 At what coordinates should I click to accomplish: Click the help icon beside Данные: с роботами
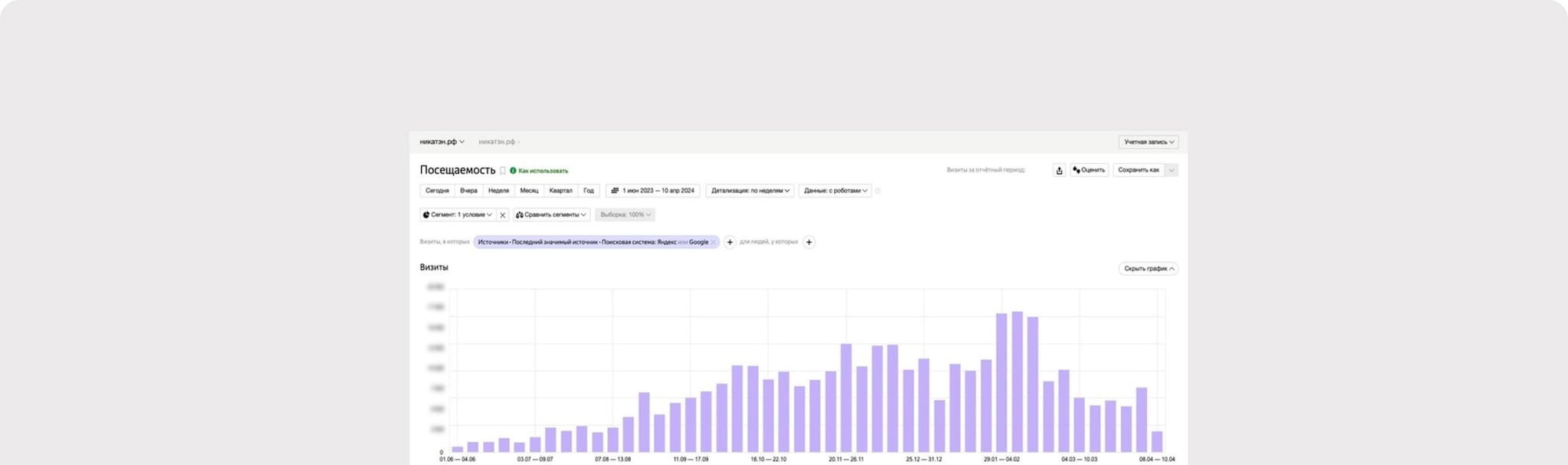[877, 191]
